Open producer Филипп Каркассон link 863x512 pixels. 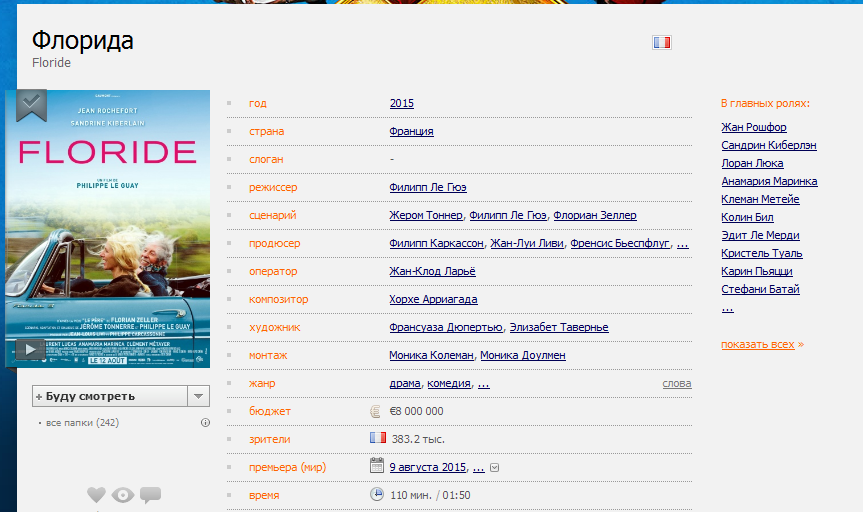point(436,243)
